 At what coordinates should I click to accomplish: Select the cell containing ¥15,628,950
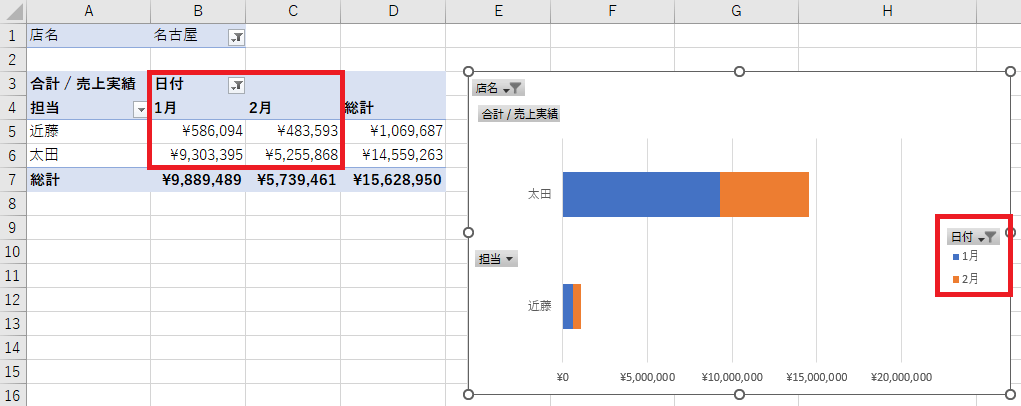point(393,180)
